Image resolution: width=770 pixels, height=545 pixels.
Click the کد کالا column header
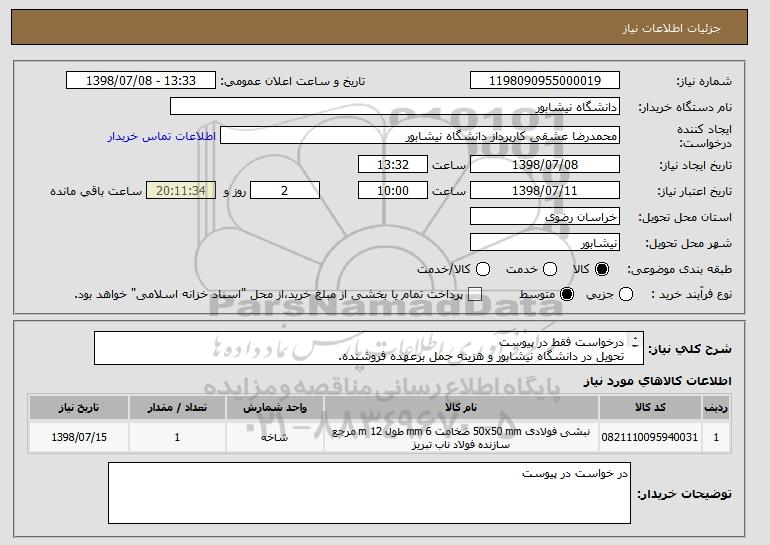[650, 408]
